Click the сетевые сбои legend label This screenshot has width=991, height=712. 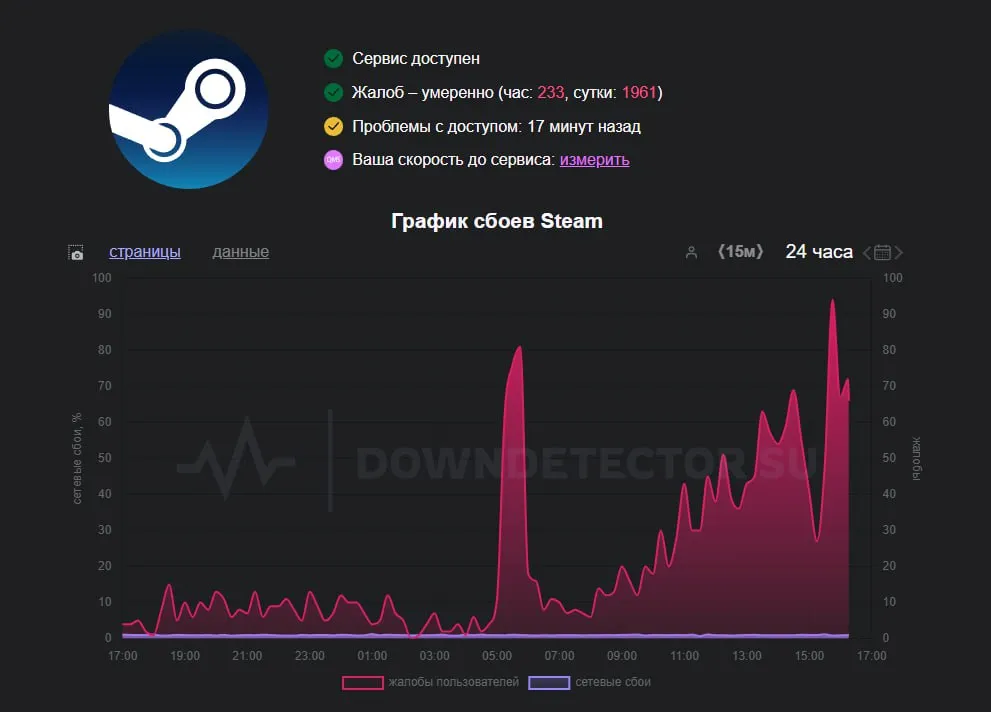tap(613, 682)
